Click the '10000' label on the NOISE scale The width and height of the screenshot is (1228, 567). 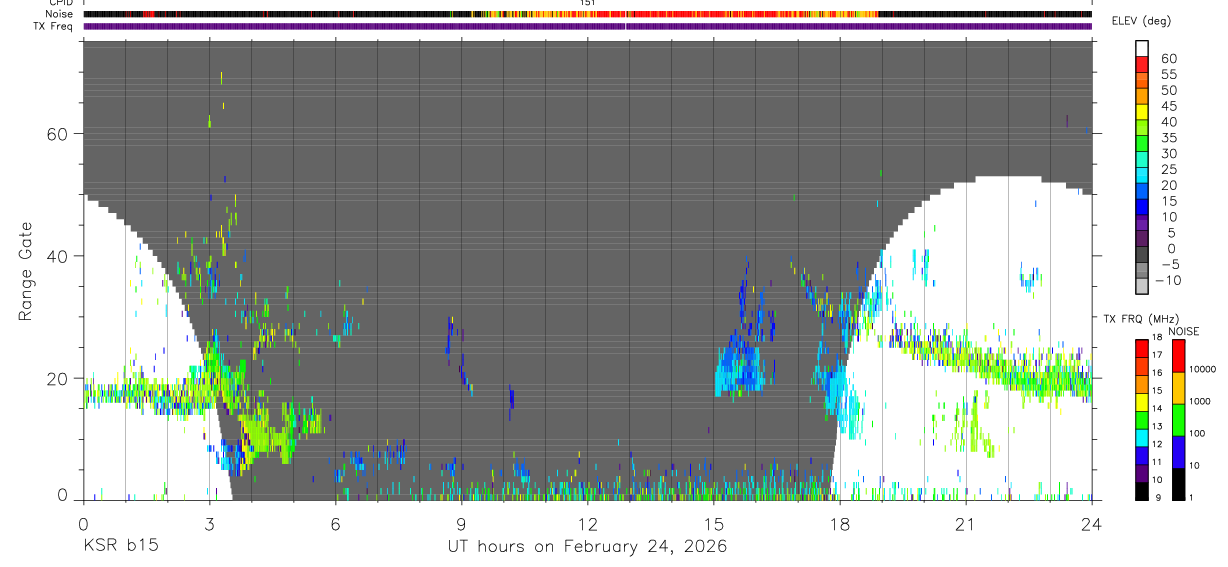1204,370
